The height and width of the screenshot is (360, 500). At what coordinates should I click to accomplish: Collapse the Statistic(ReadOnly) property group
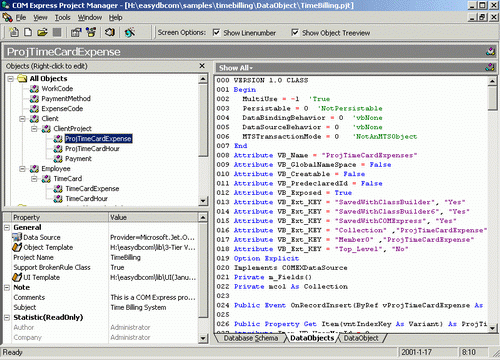point(7,317)
